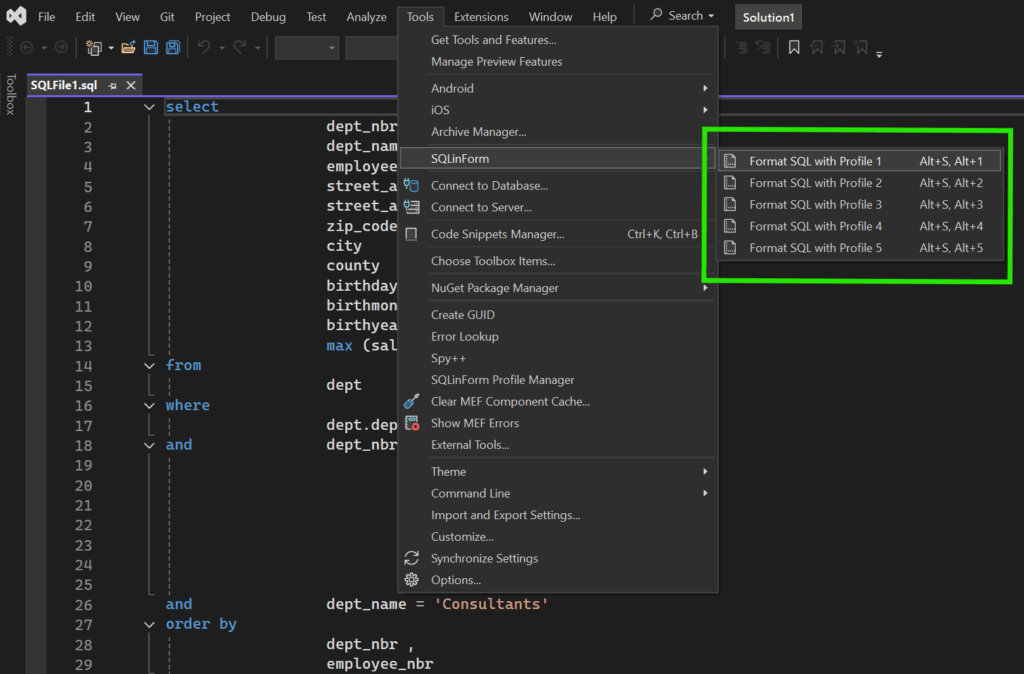Close the SQLFile1.sql tab
The height and width of the screenshot is (674, 1024).
(130, 86)
